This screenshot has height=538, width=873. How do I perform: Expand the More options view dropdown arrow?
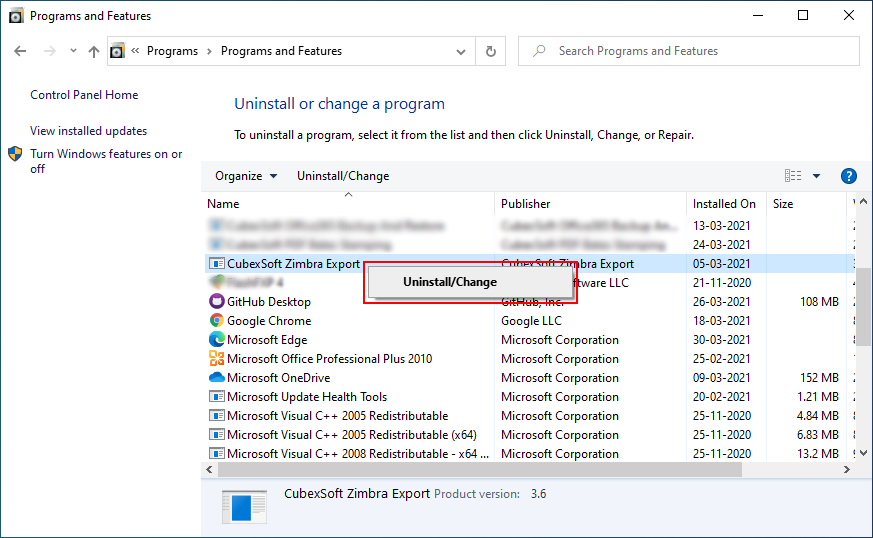tap(816, 176)
